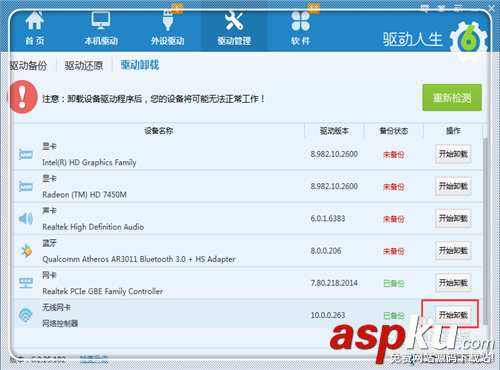Click the 驱动人生 gear logo with 6
The height and width of the screenshot is (370, 500).
(469, 41)
